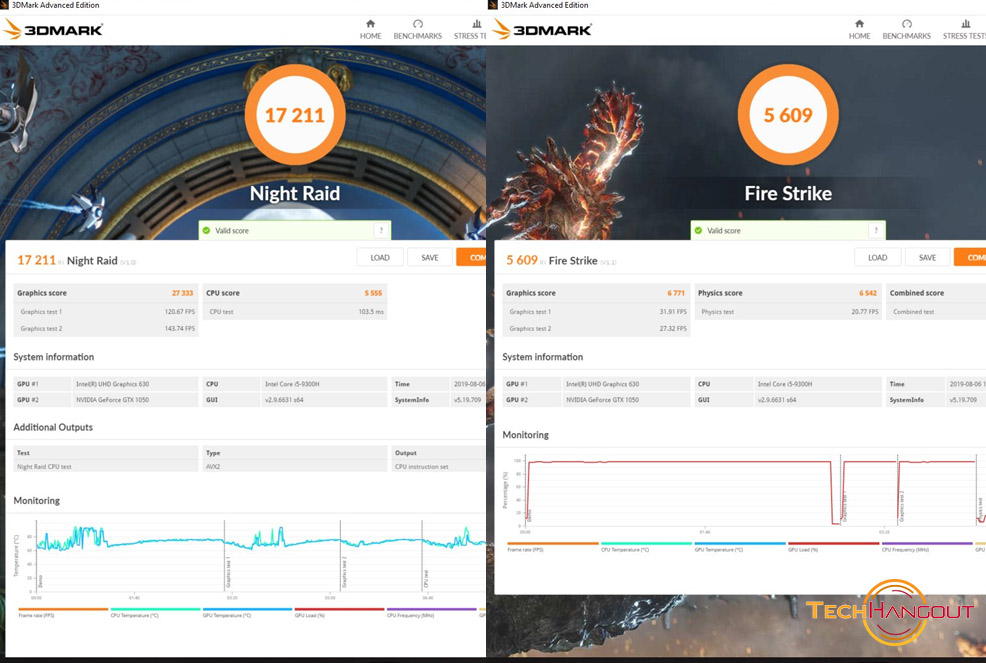Click the CPU instruction set output cell

click(422, 467)
